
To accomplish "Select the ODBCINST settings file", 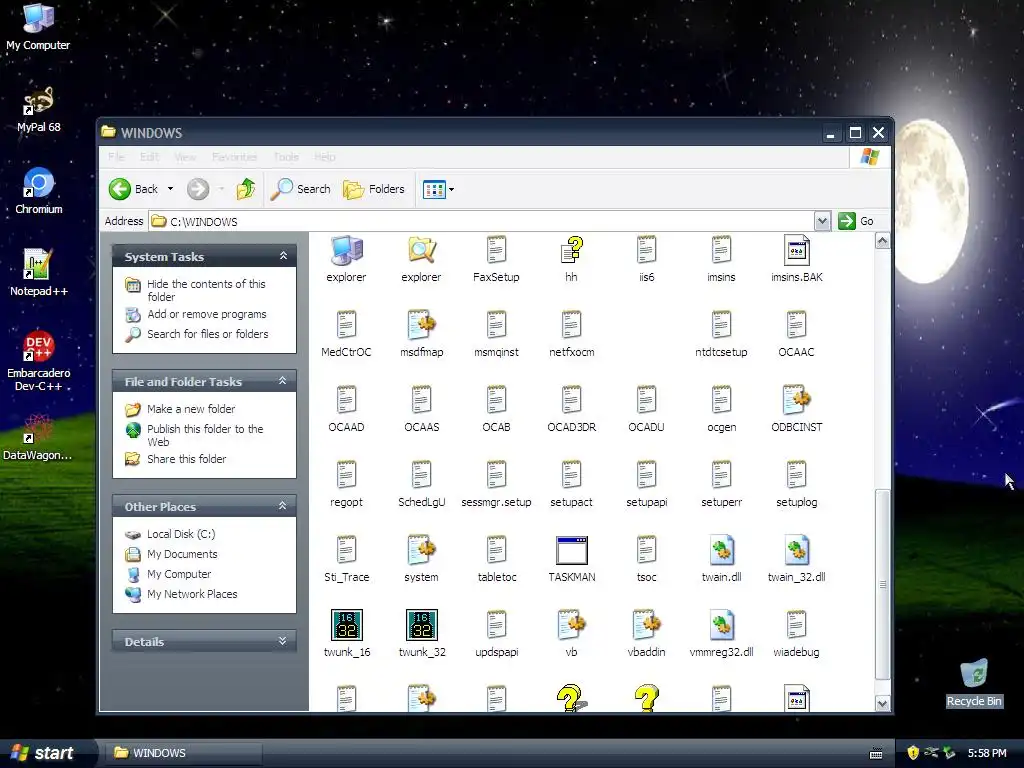I will (797, 400).
